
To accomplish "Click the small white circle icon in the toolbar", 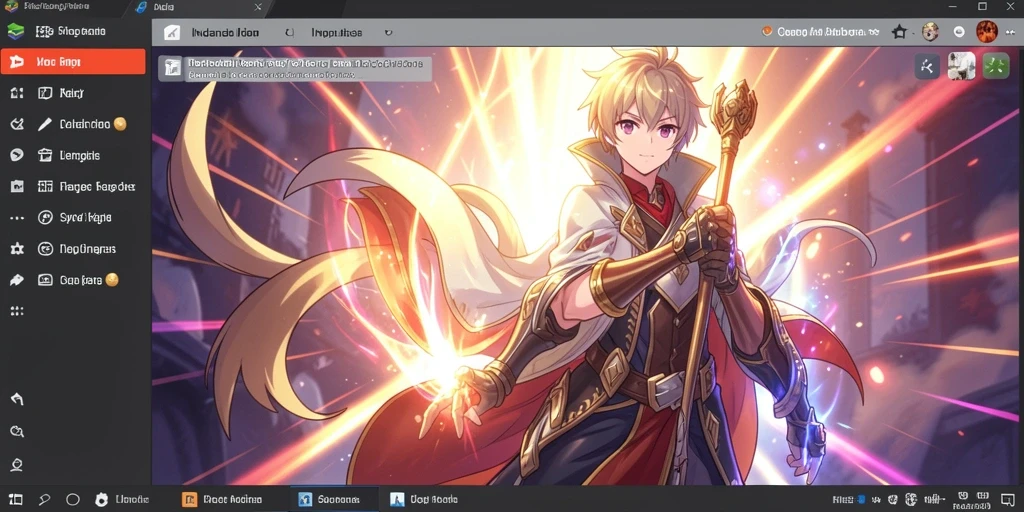I will click(x=959, y=31).
